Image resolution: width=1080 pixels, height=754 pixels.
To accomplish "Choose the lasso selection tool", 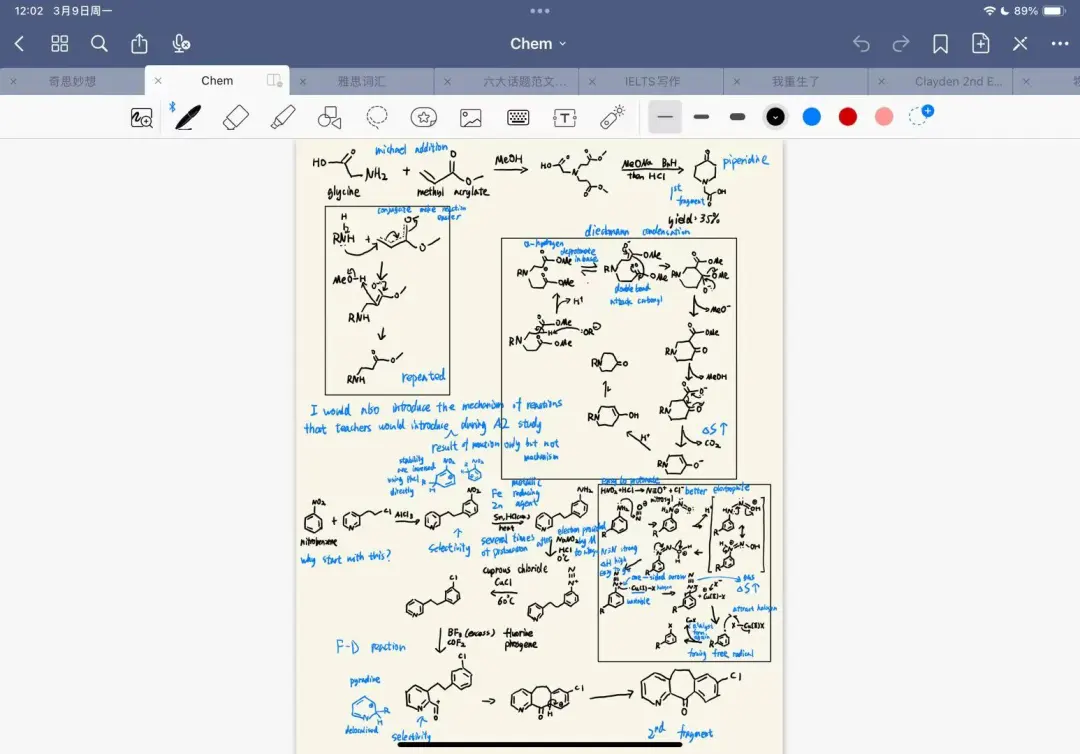I will click(x=376, y=117).
